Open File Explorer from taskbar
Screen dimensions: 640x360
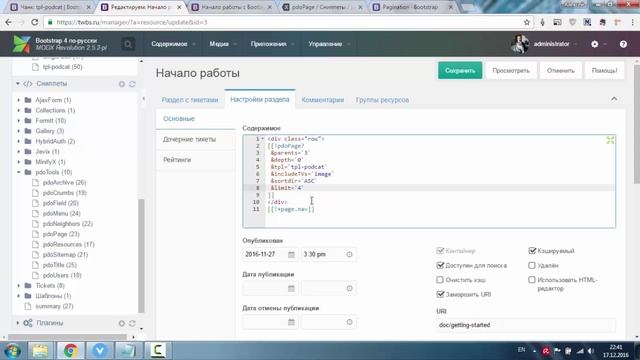[x=40, y=351]
